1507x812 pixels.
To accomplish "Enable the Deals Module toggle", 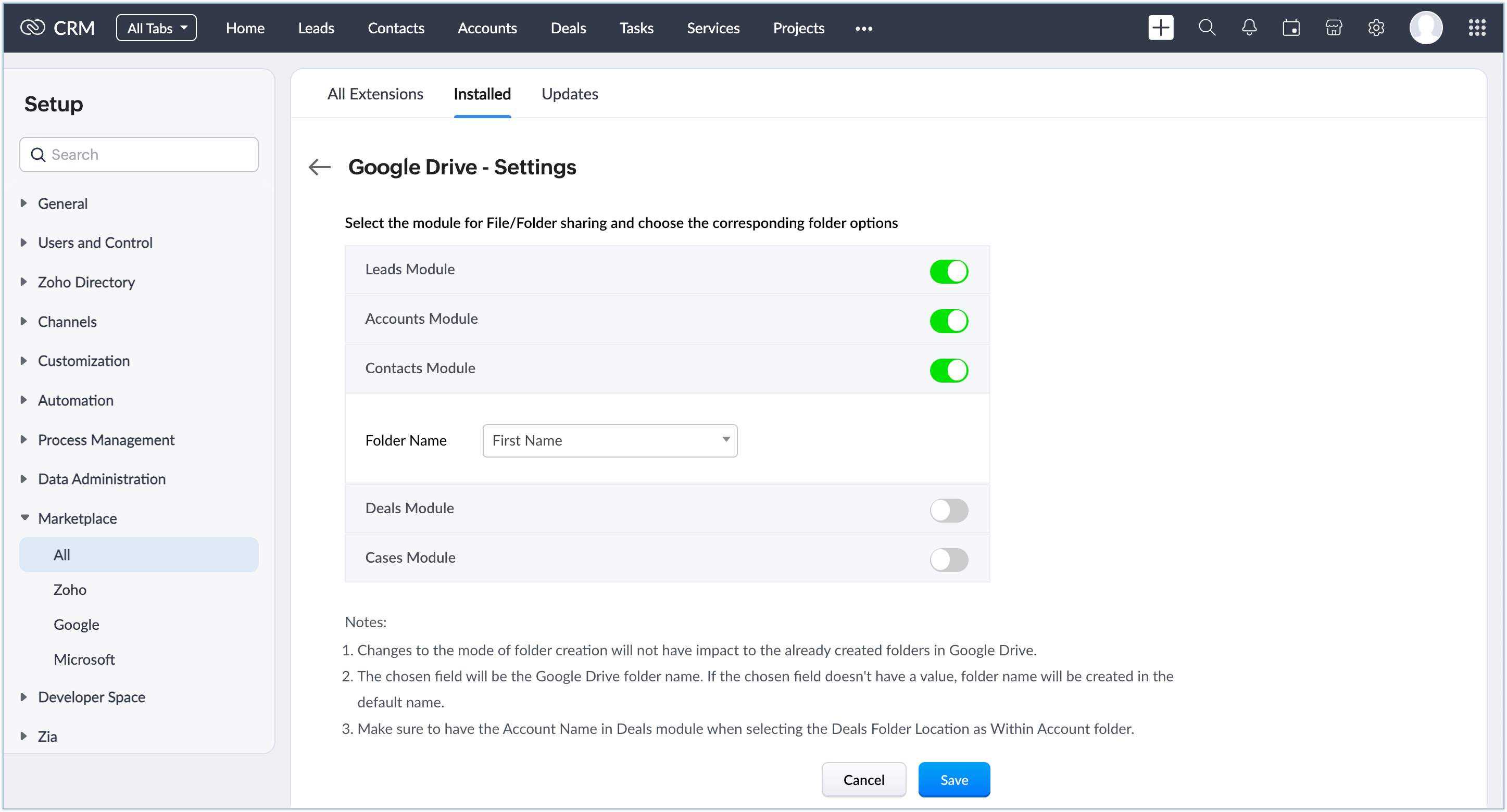I will pyautogui.click(x=948, y=510).
